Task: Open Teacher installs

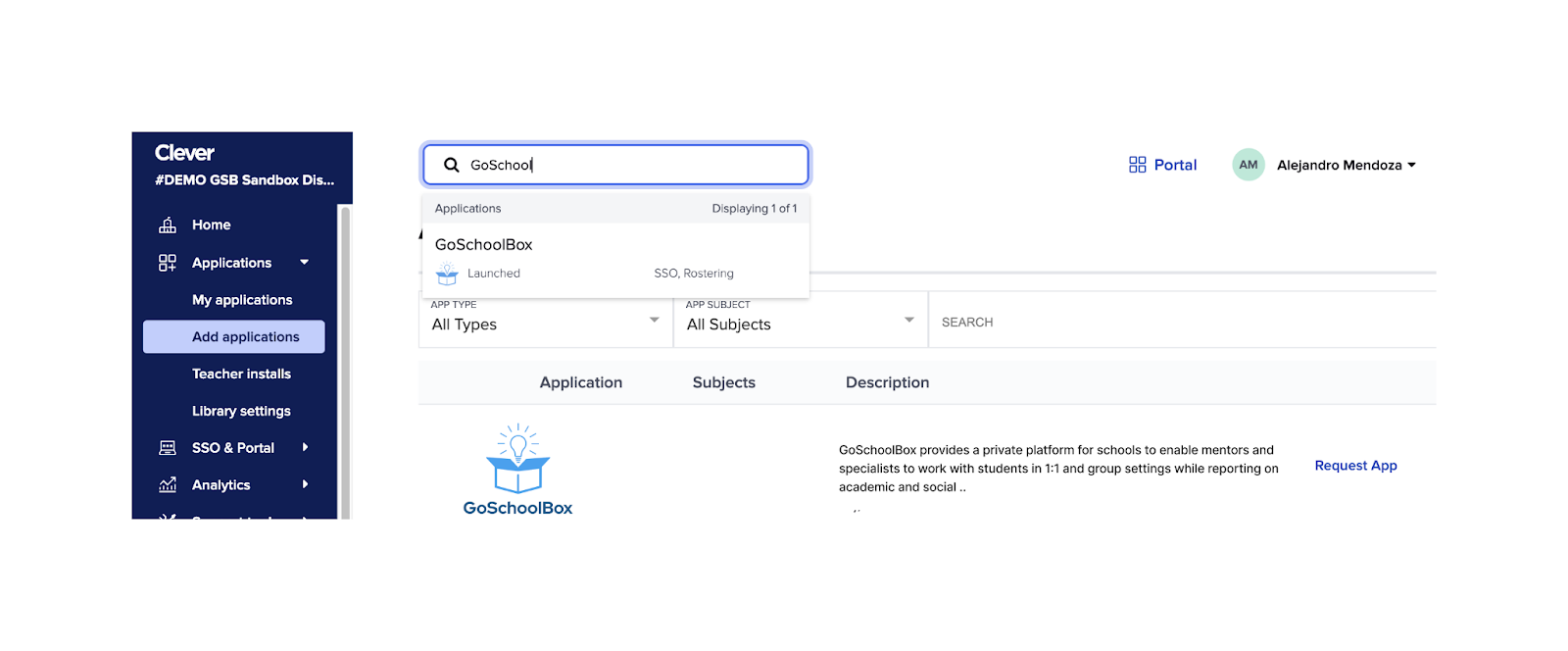Action: pyautogui.click(x=241, y=375)
